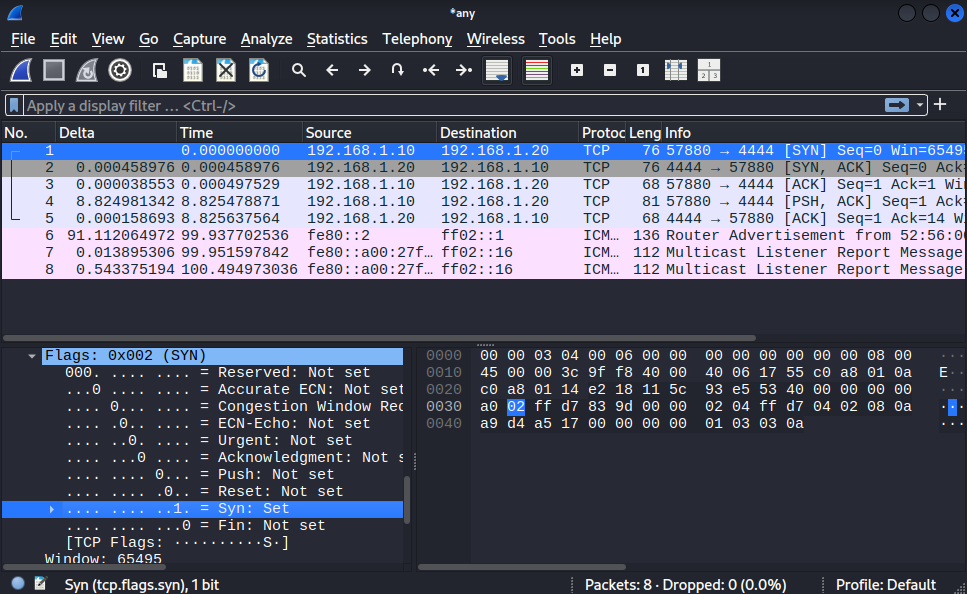Zoom in on packet text

pyautogui.click(x=576, y=70)
